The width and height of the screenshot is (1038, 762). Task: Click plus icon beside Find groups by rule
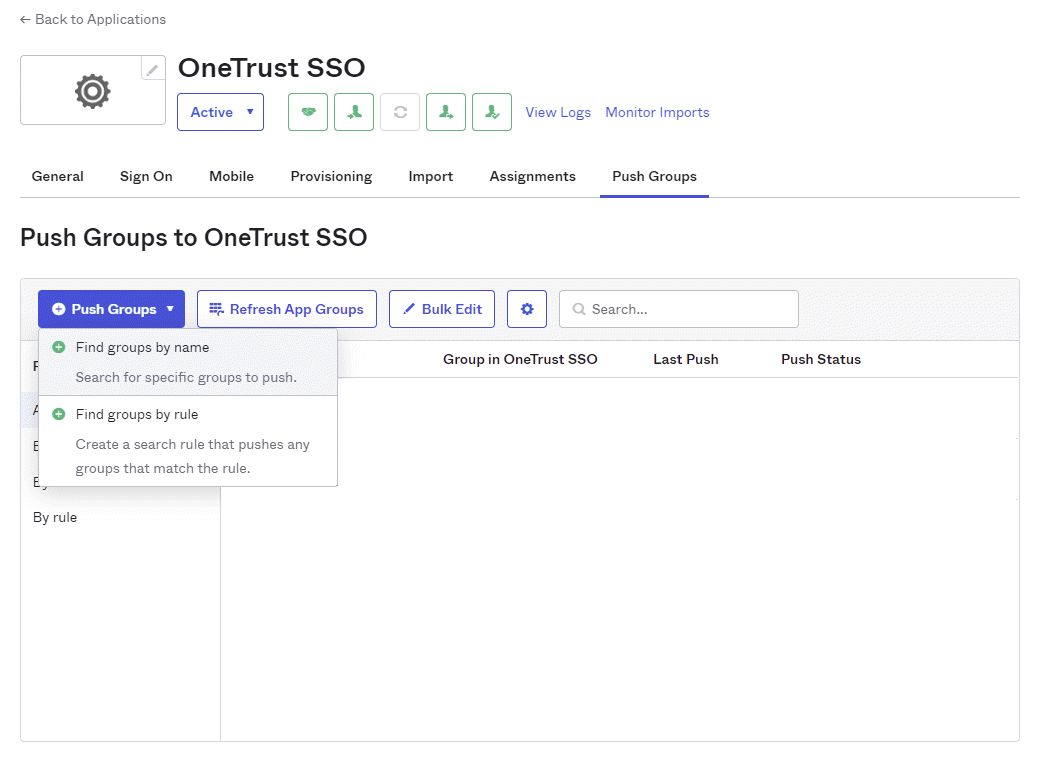tap(59, 414)
